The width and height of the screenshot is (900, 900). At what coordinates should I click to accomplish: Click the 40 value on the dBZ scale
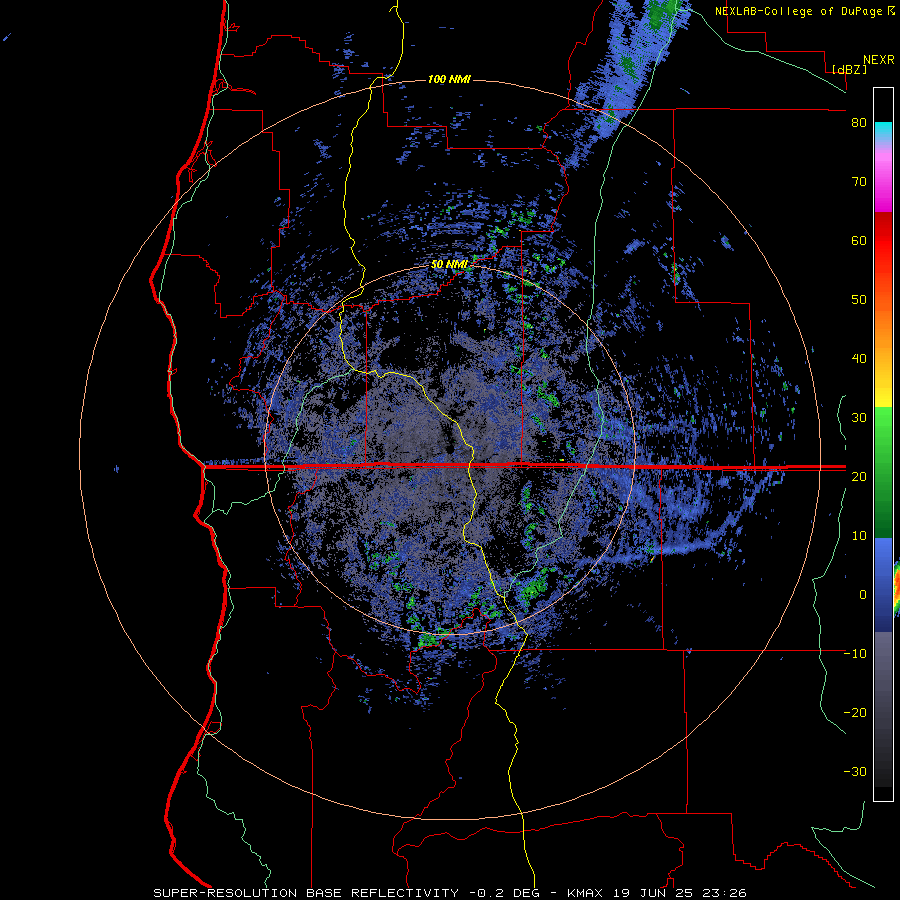pos(859,359)
